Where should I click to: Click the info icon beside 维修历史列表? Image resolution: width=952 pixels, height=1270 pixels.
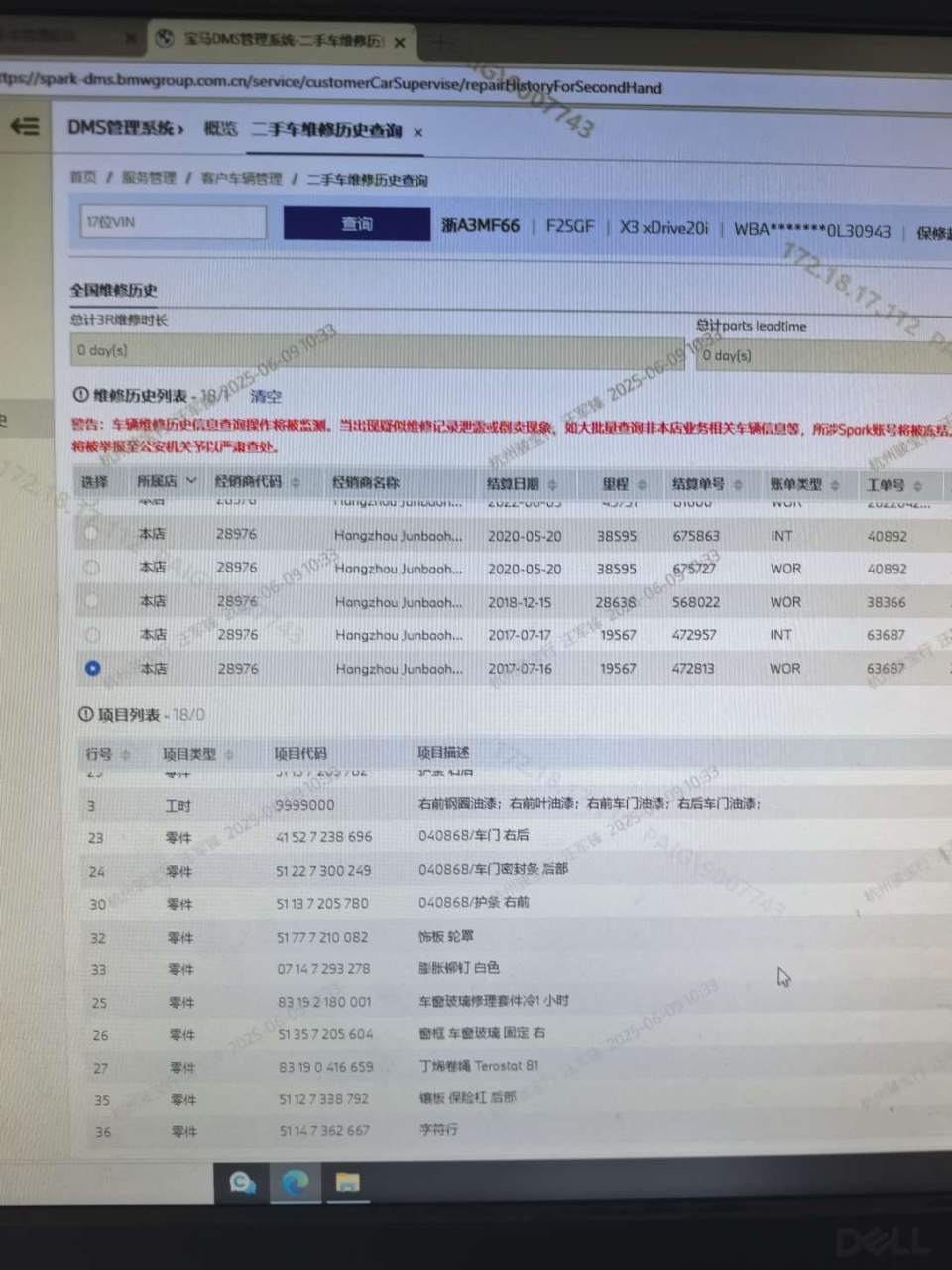coord(80,394)
